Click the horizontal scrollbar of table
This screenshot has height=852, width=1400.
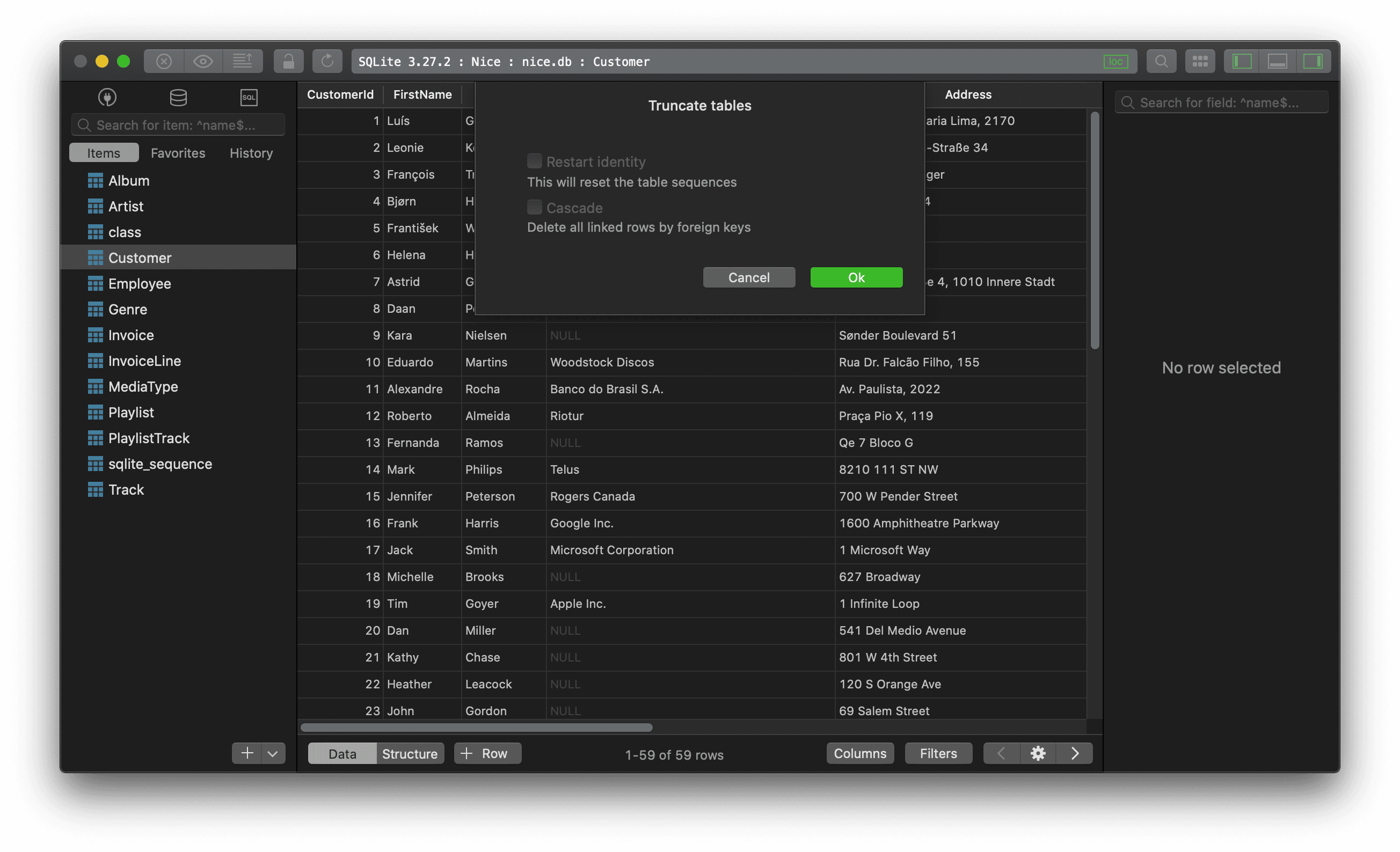click(x=476, y=727)
